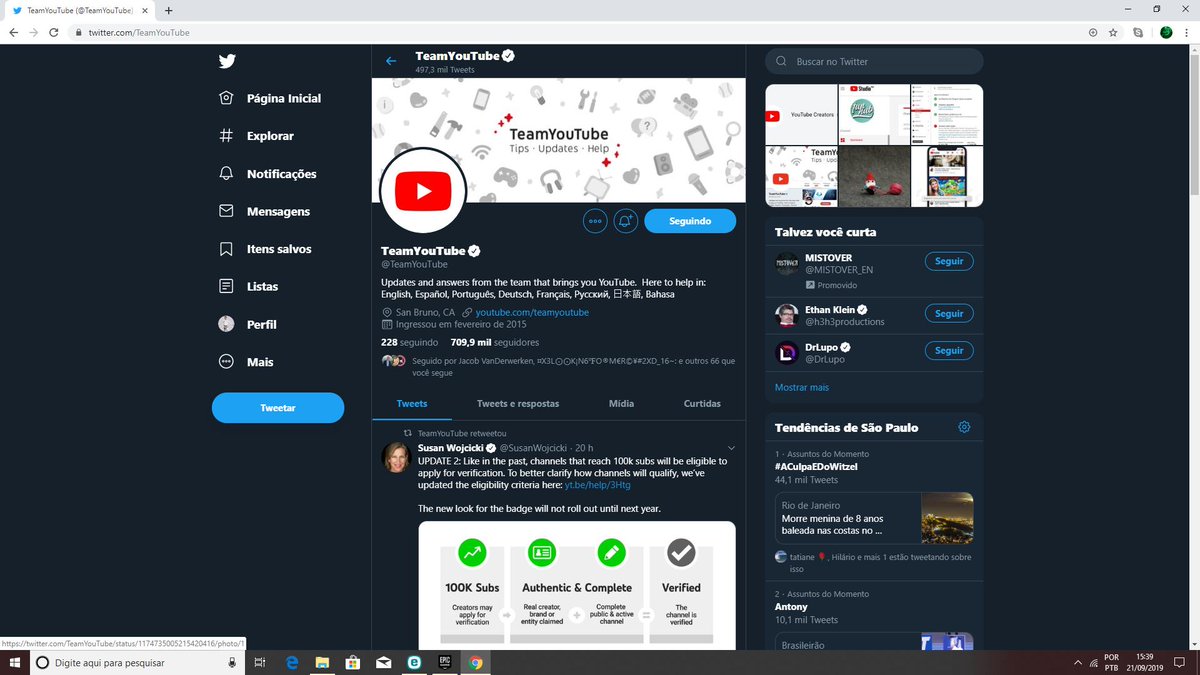The height and width of the screenshot is (675, 1200).
Task: Open the Explorar section
Action: [256, 136]
